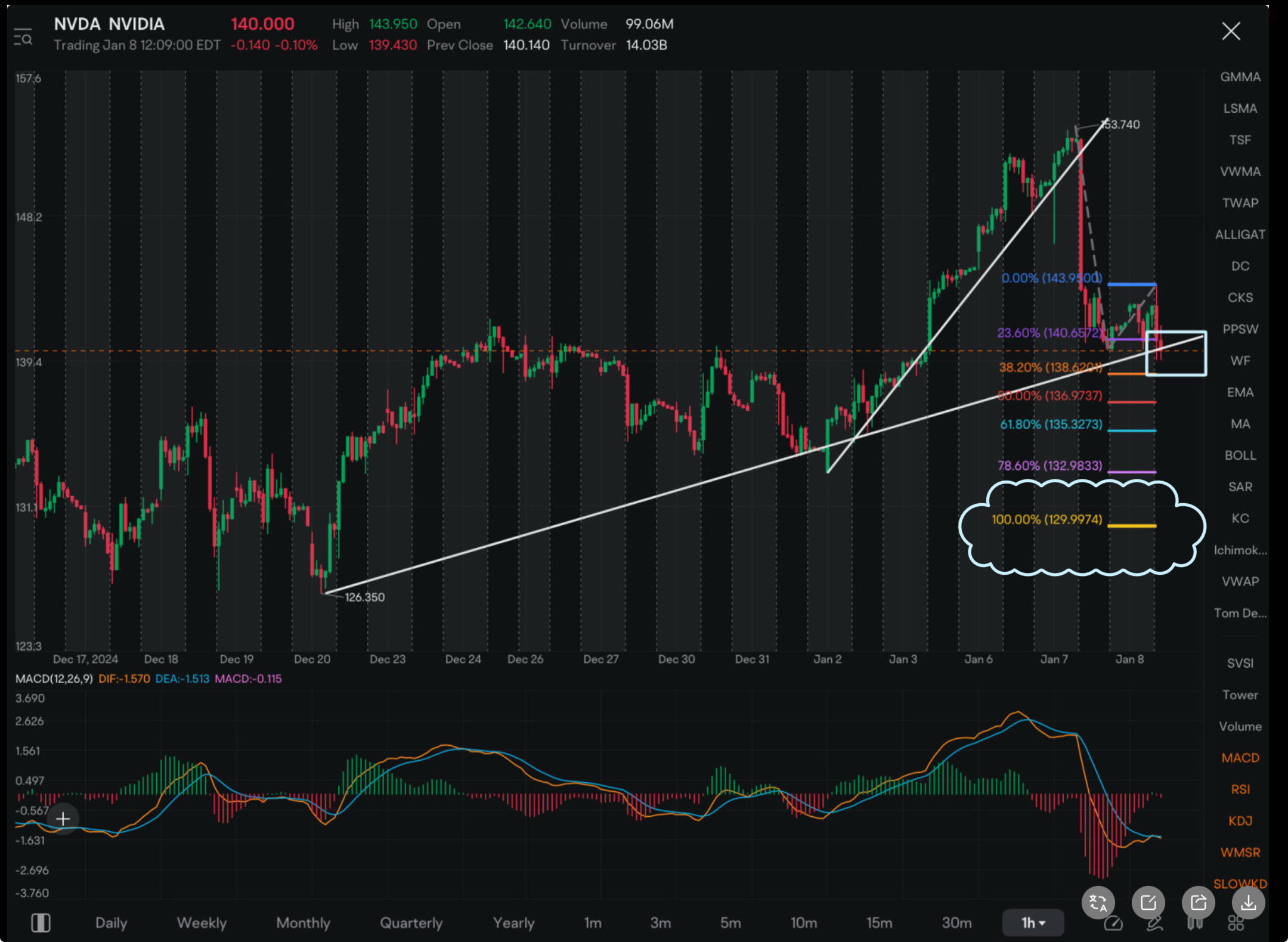1288x942 pixels.
Task: Toggle the KDJ sub-indicator
Action: tap(1240, 822)
